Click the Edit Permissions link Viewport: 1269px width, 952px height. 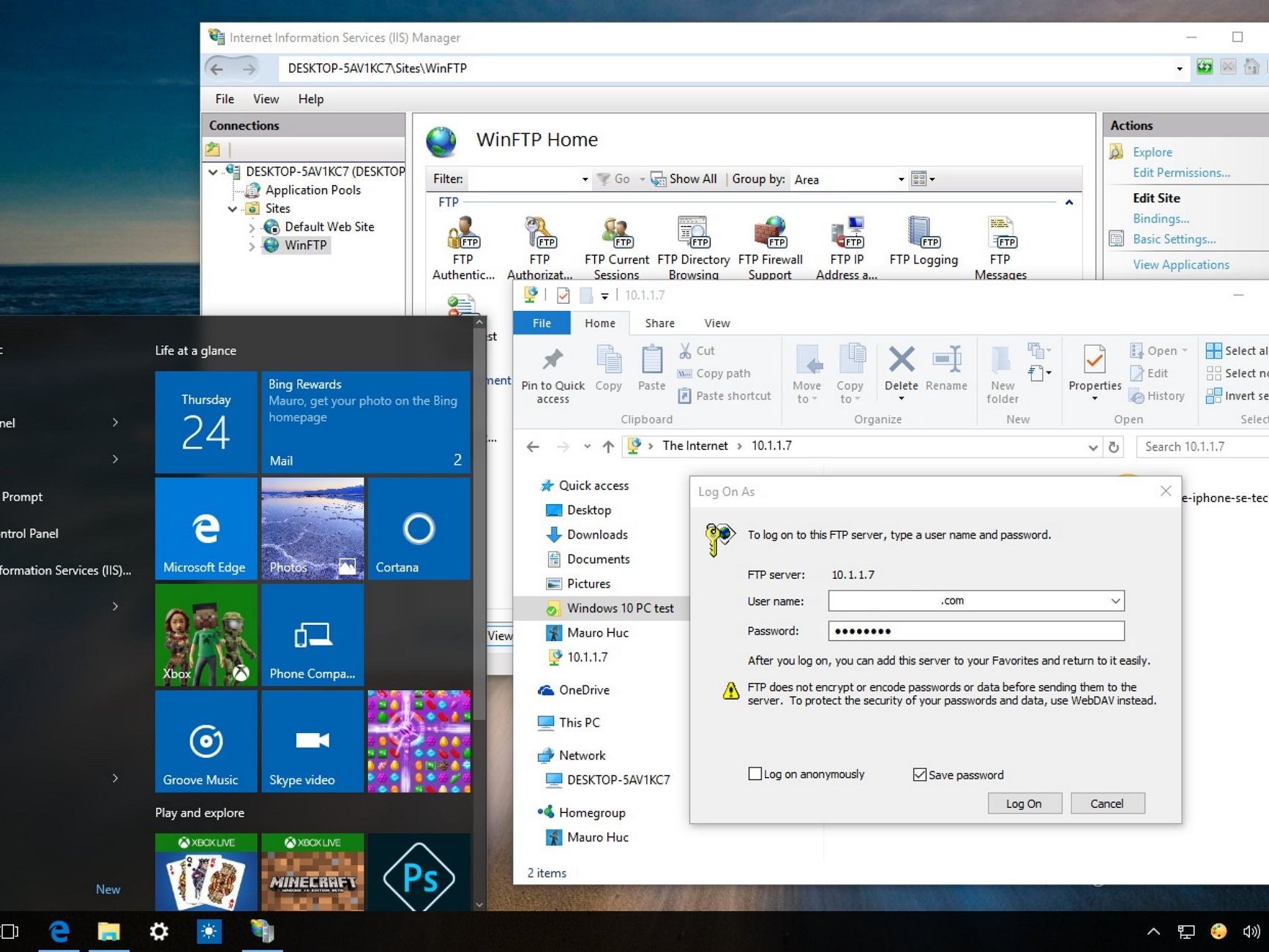pyautogui.click(x=1180, y=173)
